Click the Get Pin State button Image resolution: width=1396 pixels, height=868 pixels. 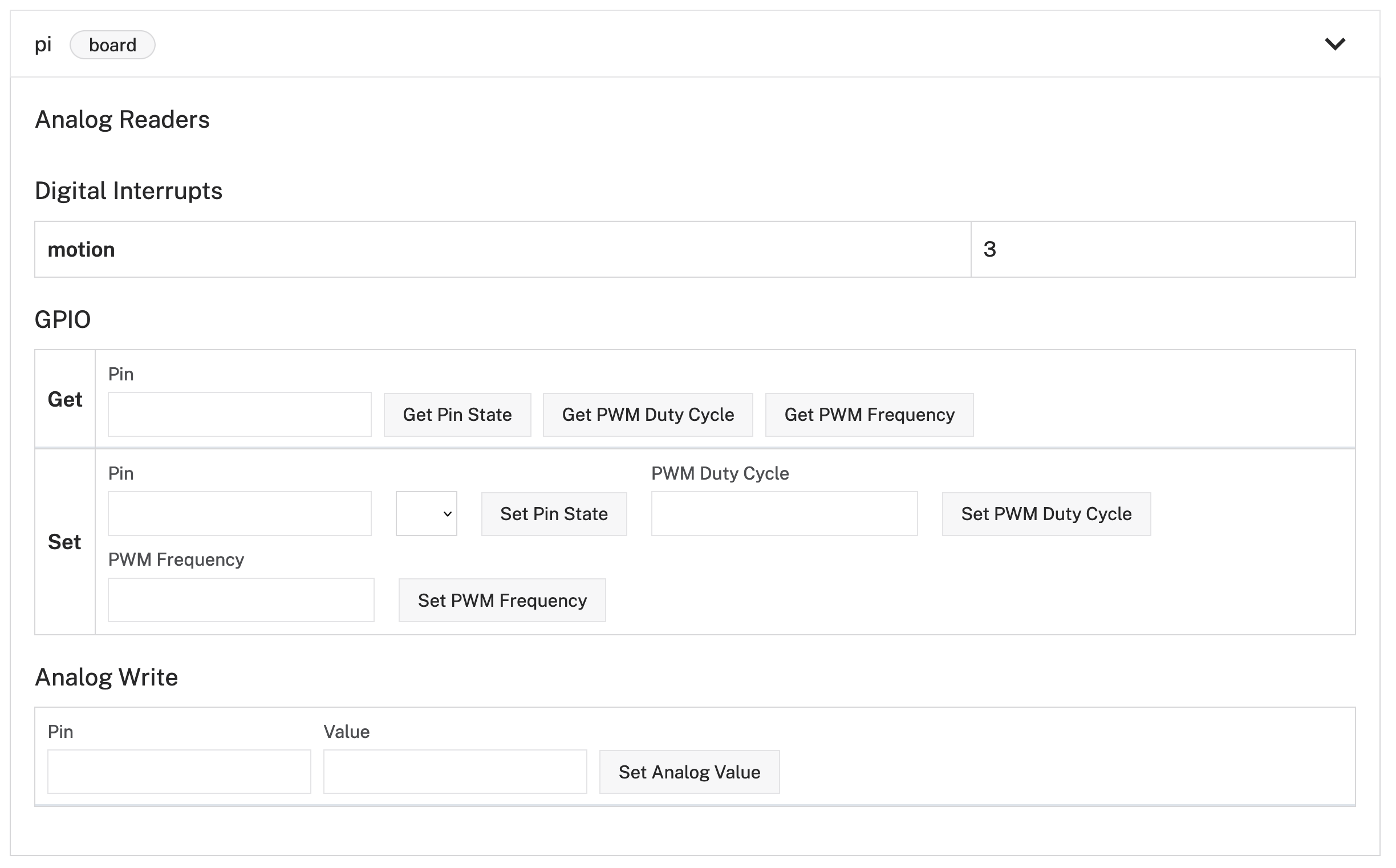coord(457,415)
